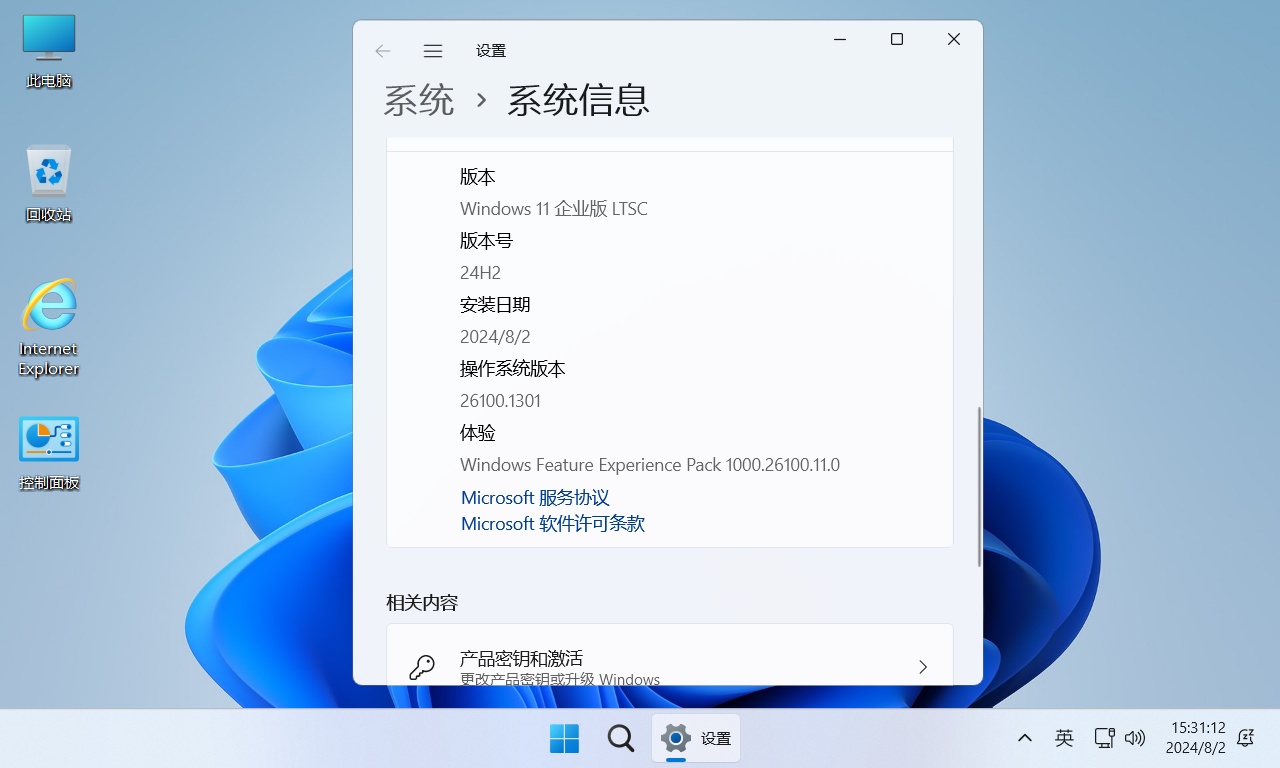Click the back arrow in Settings
1280x768 pixels.
pos(382,50)
